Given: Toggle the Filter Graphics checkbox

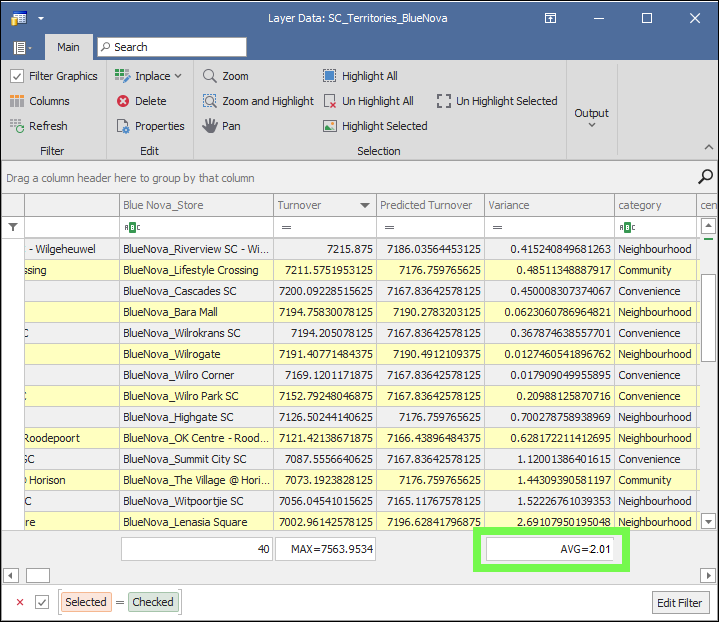Looking at the screenshot, I should pos(17,76).
